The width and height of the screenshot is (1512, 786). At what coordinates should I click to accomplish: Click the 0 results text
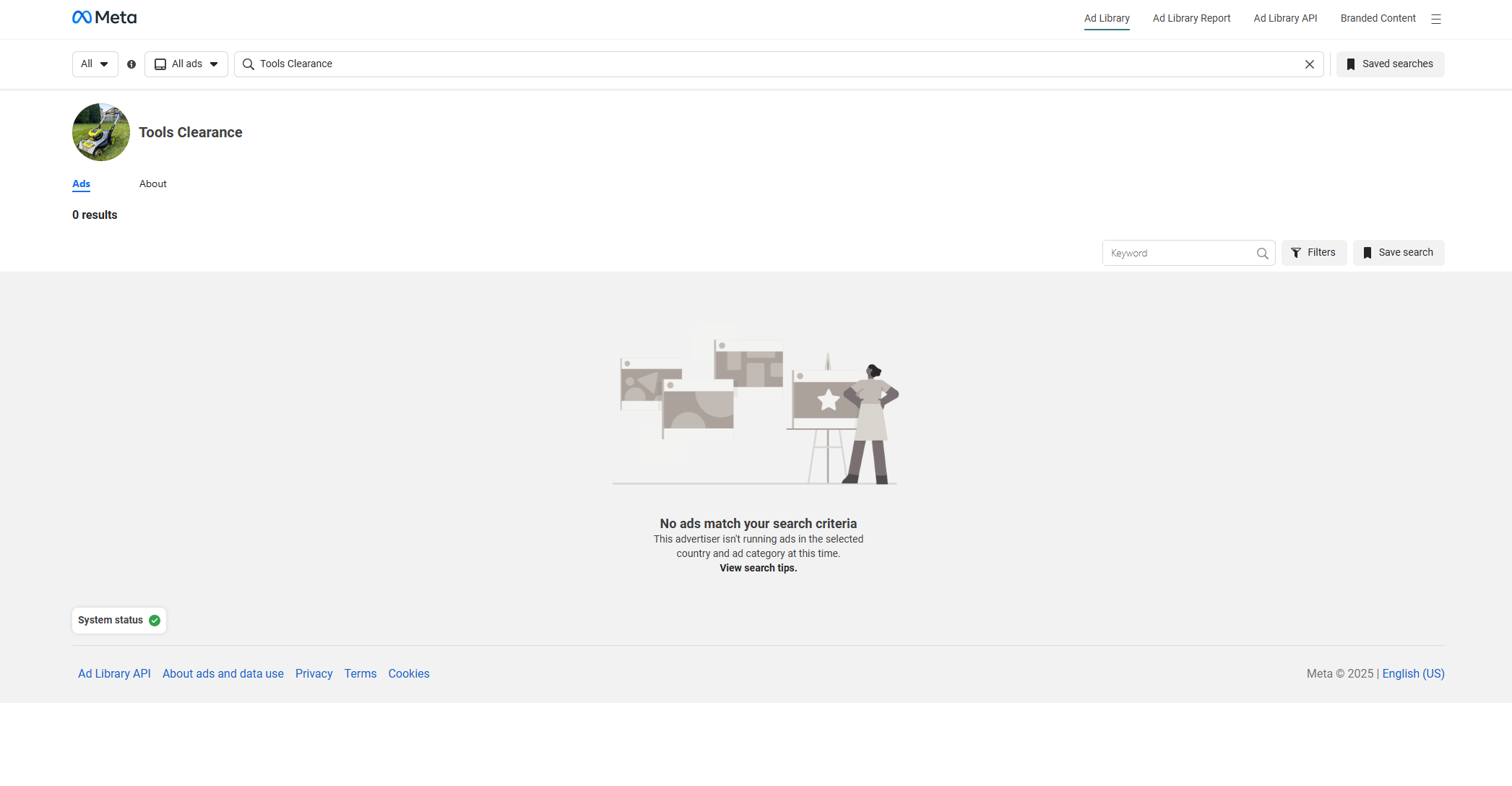(x=95, y=215)
